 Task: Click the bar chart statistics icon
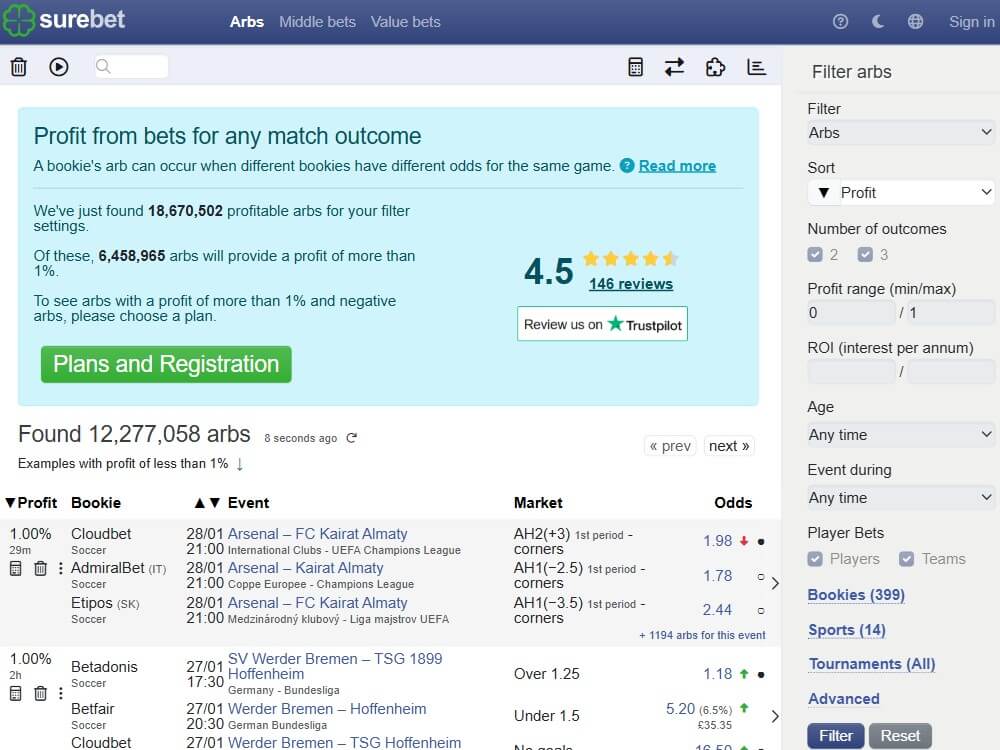pos(756,66)
